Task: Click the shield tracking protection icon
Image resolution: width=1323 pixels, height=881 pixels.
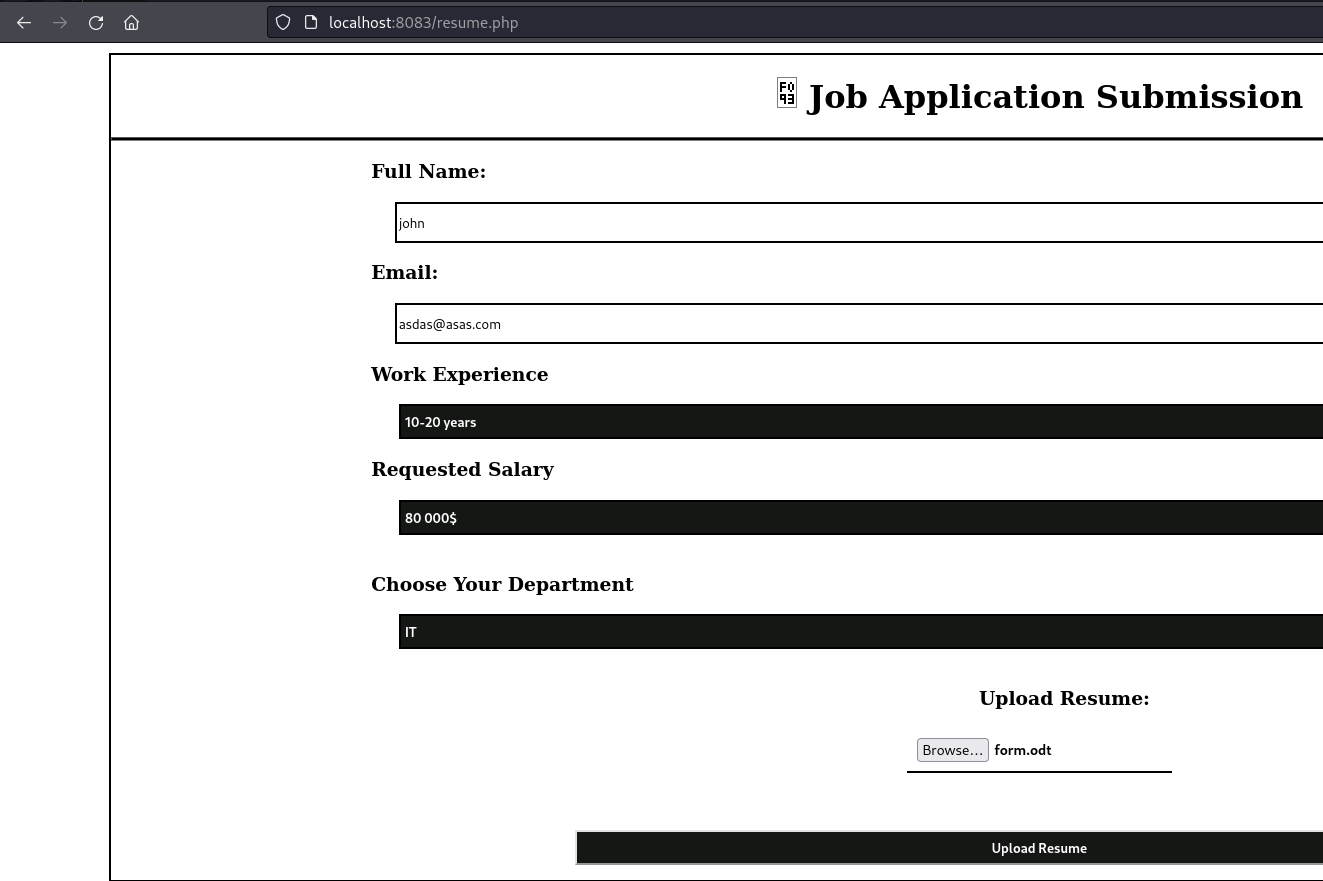Action: 283,22
